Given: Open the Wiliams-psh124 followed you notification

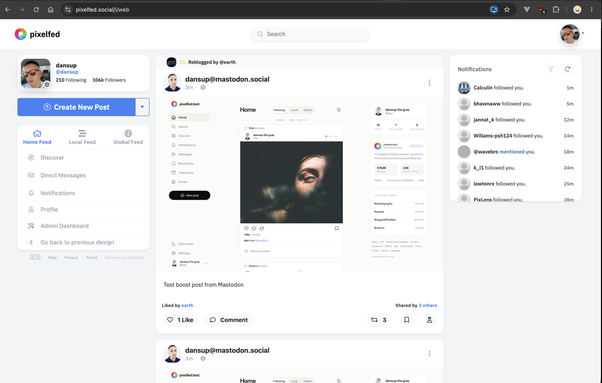Looking at the screenshot, I should pyautogui.click(x=516, y=136).
